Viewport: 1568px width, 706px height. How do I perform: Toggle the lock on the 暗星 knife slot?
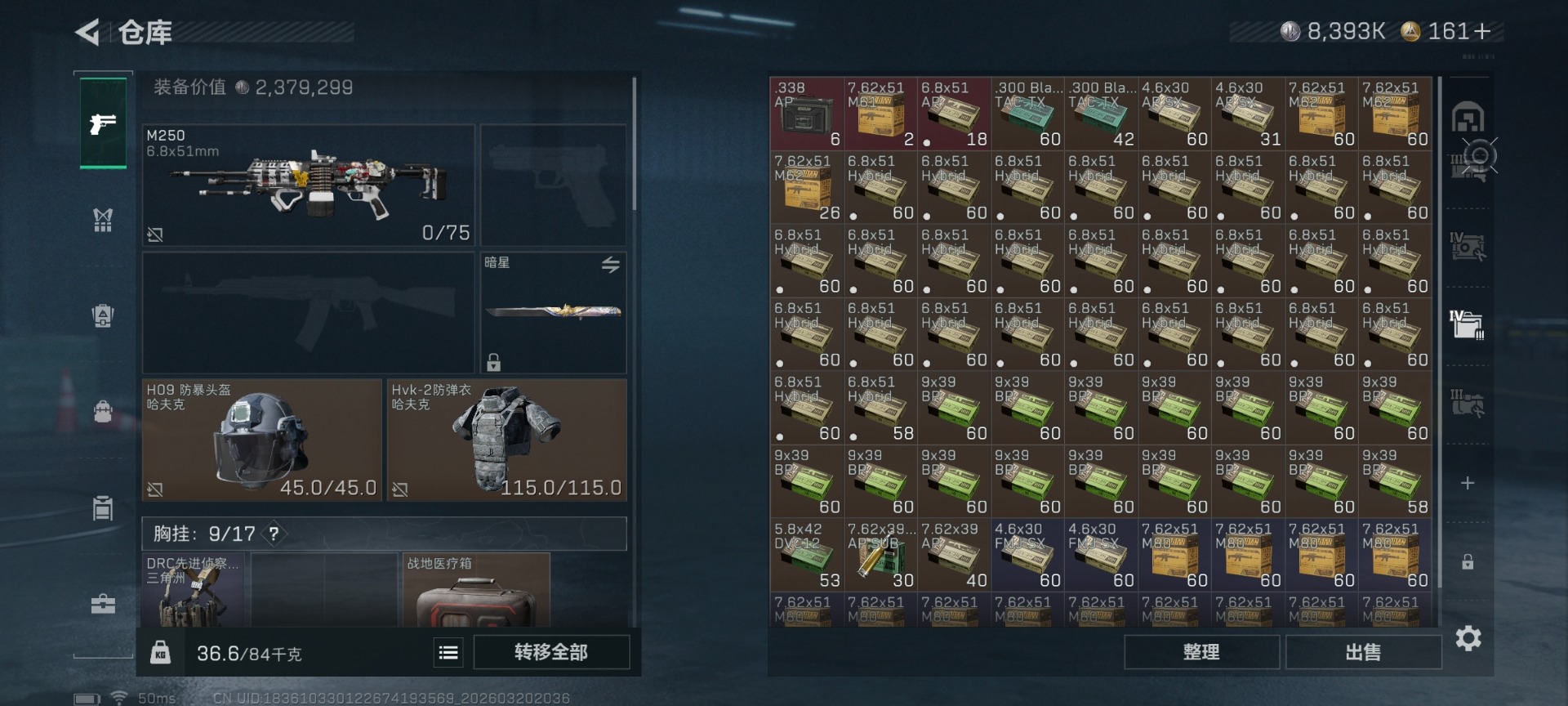494,362
